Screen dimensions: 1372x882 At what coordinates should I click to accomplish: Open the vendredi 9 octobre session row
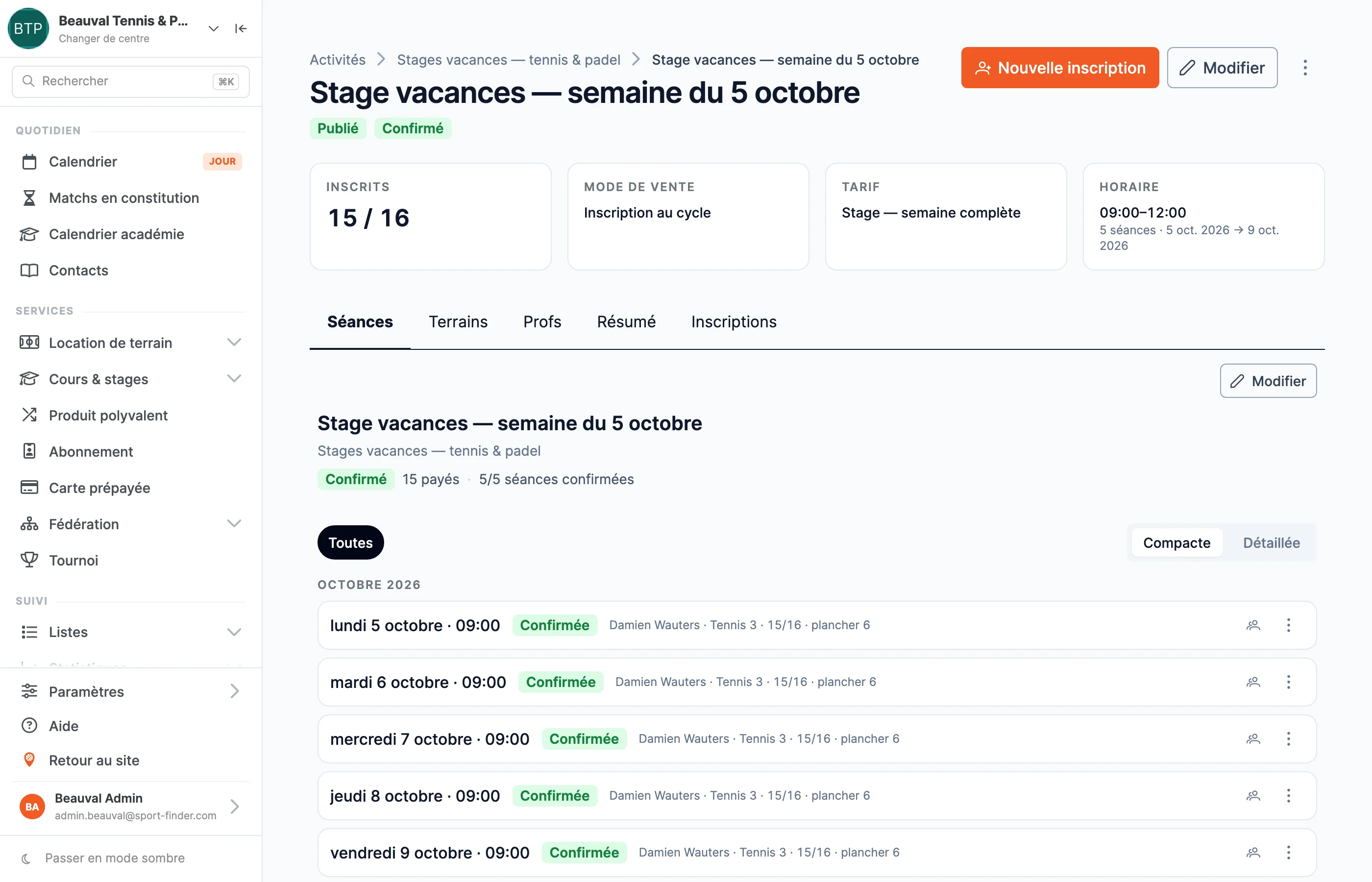click(816, 852)
